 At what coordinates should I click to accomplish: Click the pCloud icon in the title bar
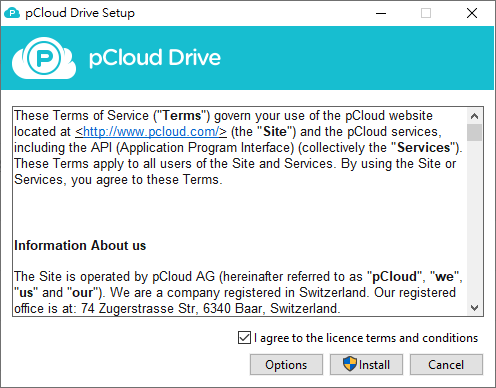pos(12,13)
